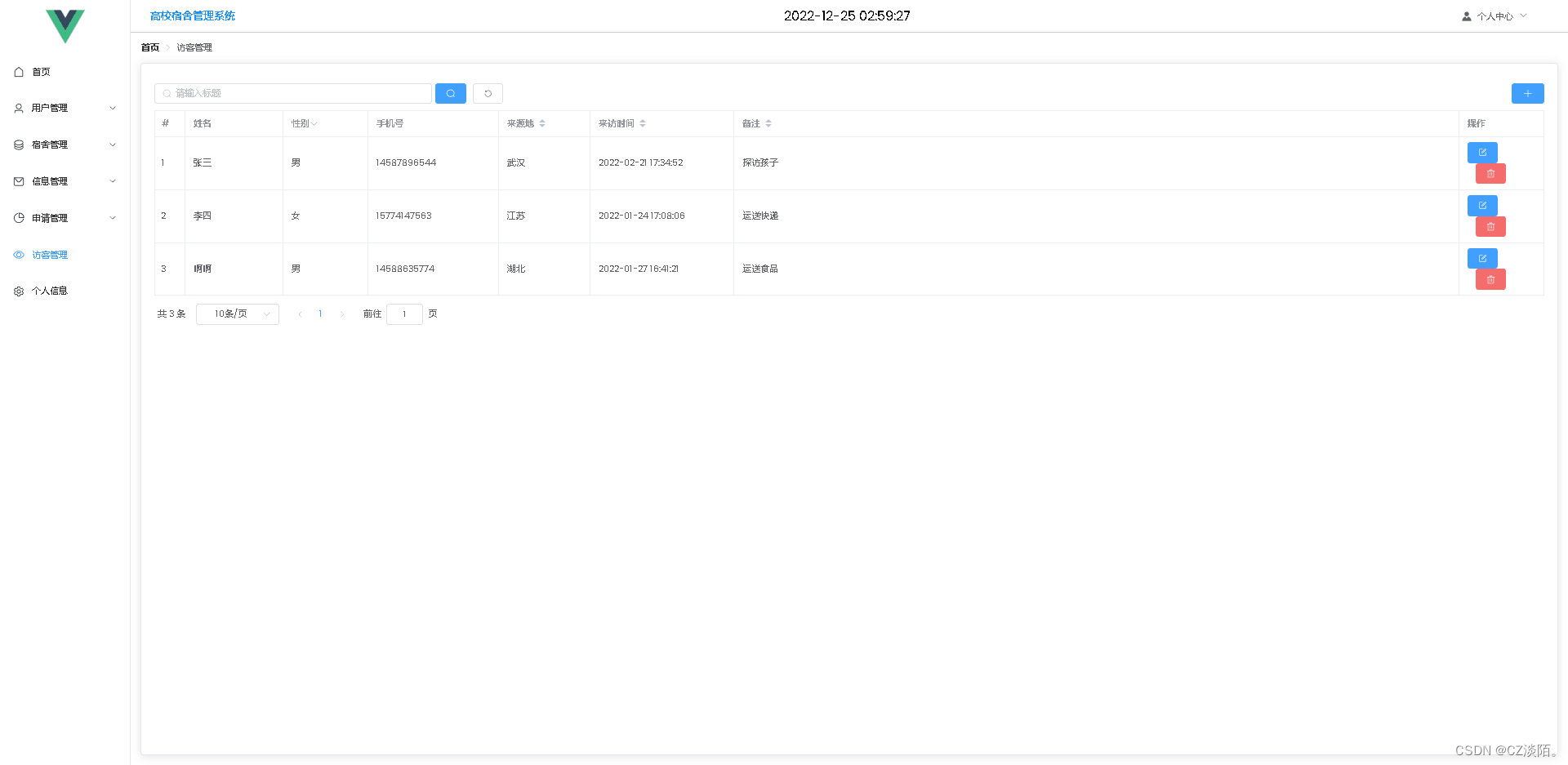Viewport: 1568px width, 765px height.
Task: Select the 访客管理 sidebar menu item
Action: (x=65, y=255)
